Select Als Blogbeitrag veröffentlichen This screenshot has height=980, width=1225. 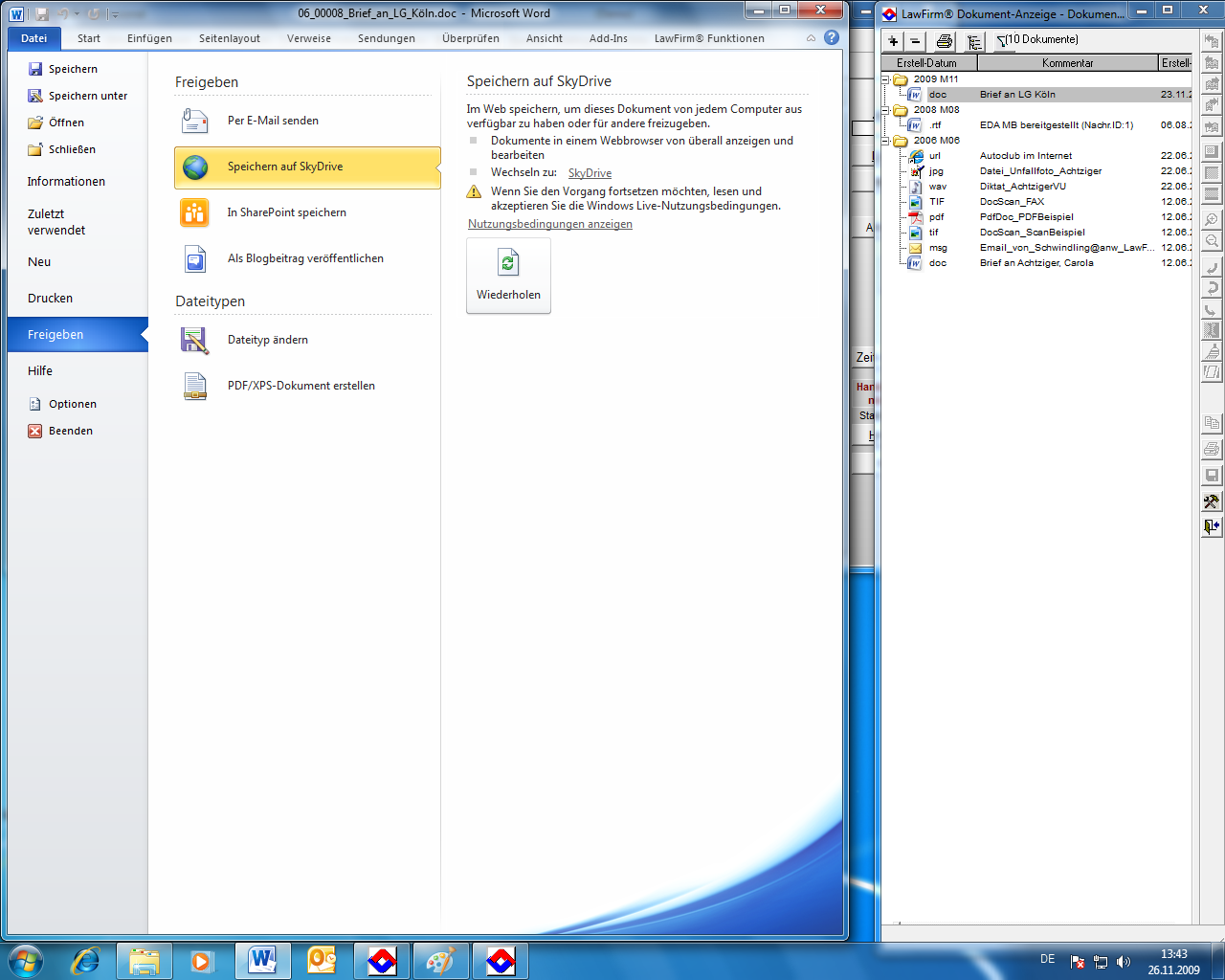coord(304,258)
